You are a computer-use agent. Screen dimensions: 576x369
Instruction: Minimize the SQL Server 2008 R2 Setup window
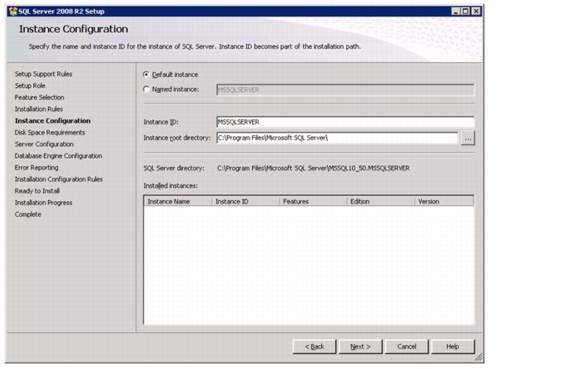(x=456, y=11)
